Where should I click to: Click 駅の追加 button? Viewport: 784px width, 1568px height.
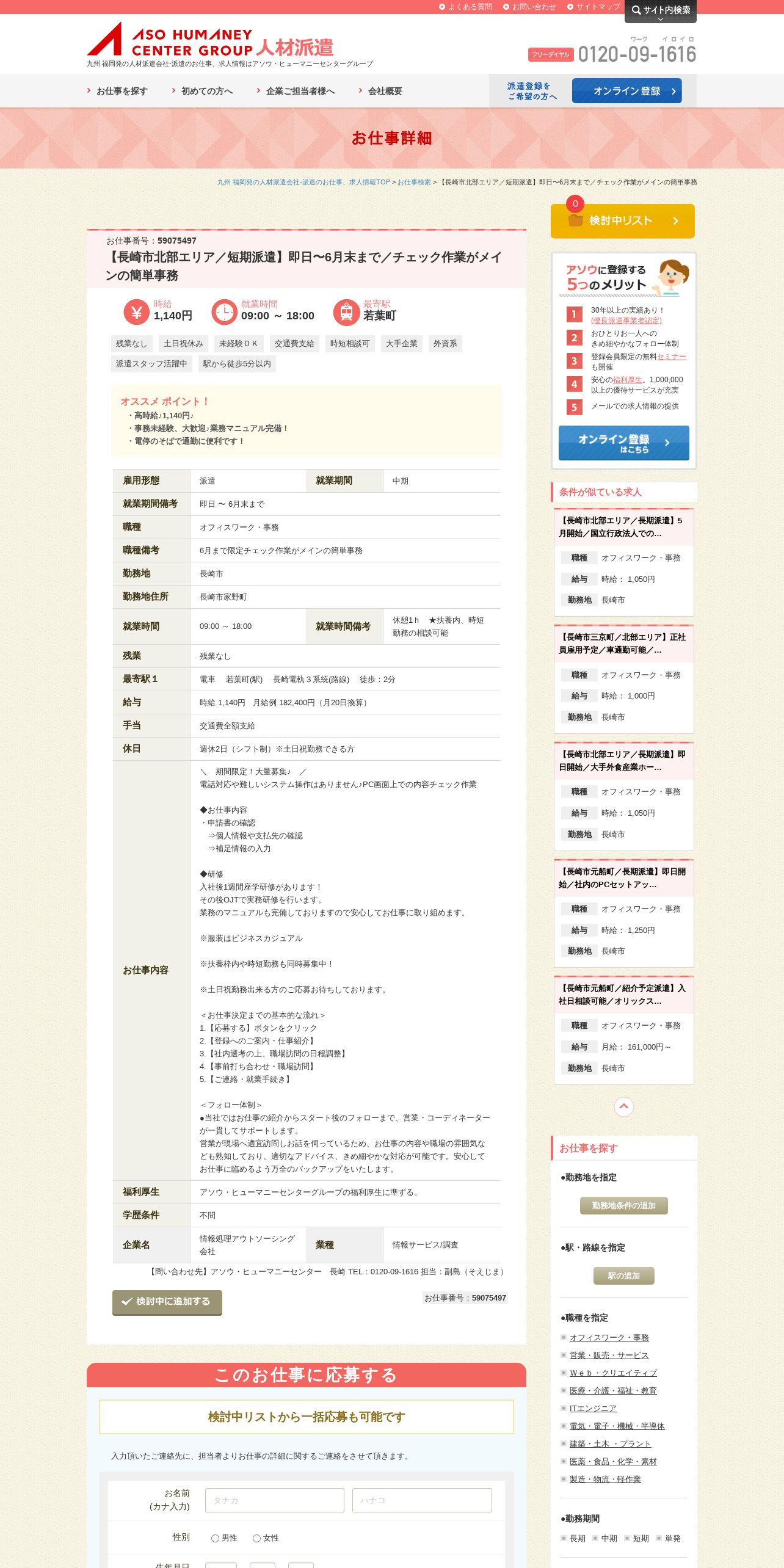(x=623, y=1276)
